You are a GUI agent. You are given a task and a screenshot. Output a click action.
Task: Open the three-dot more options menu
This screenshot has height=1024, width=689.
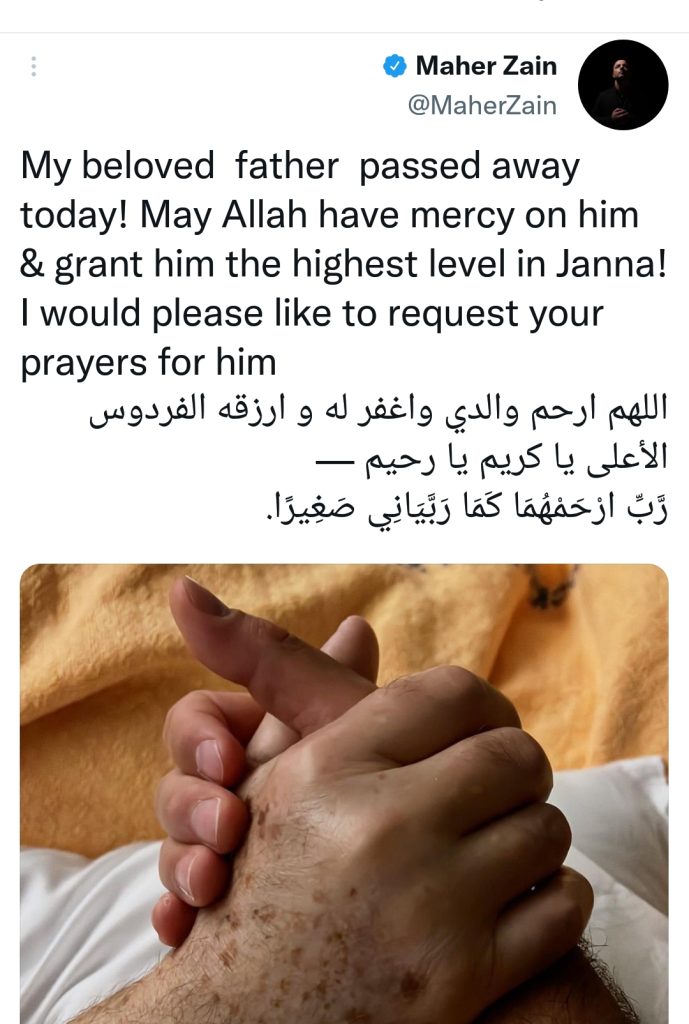click(34, 67)
